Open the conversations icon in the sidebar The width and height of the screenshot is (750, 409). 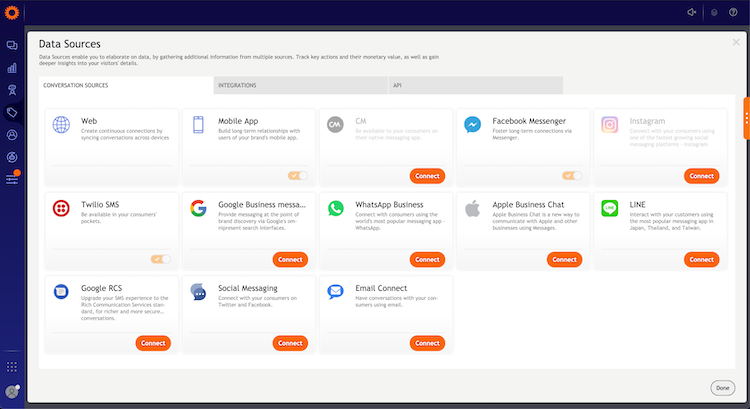pyautogui.click(x=12, y=45)
